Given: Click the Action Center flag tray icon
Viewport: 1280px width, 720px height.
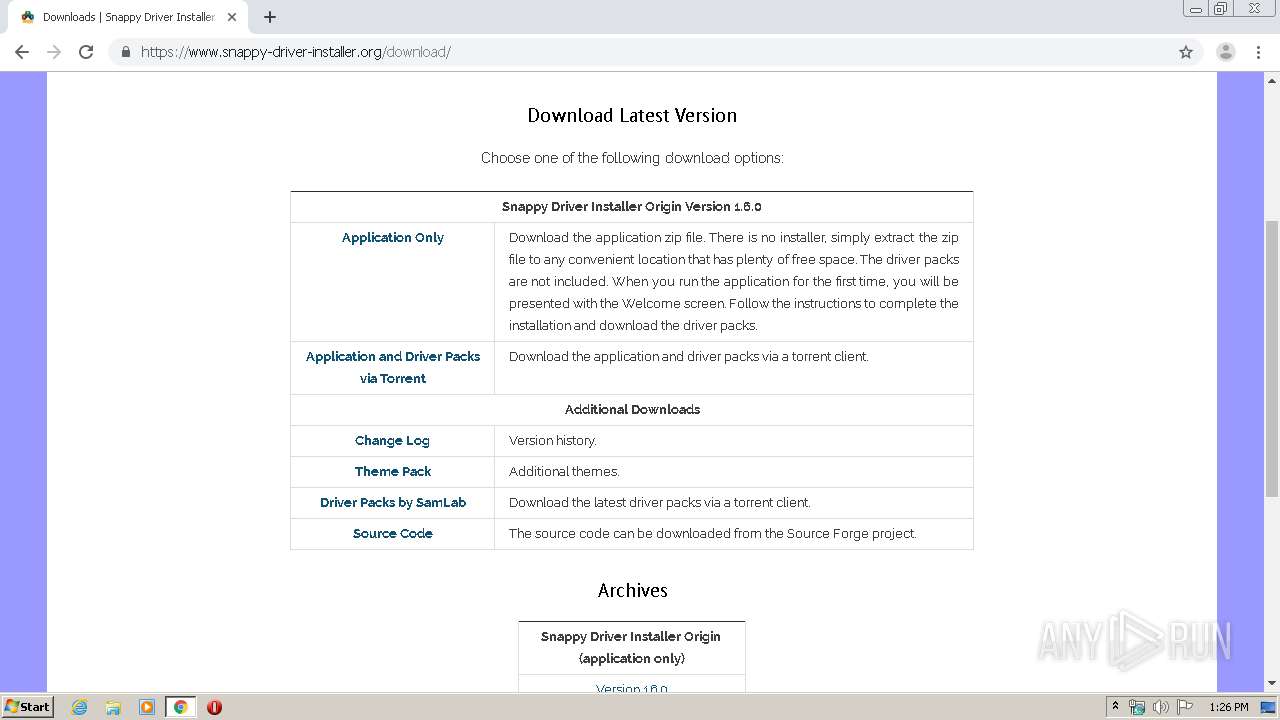Looking at the screenshot, I should pos(1185,707).
